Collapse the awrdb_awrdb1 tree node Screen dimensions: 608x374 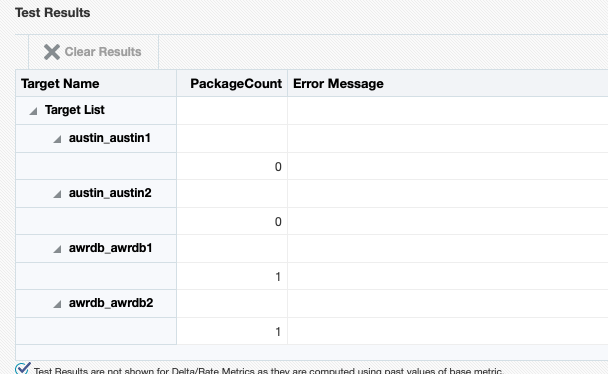click(57, 249)
